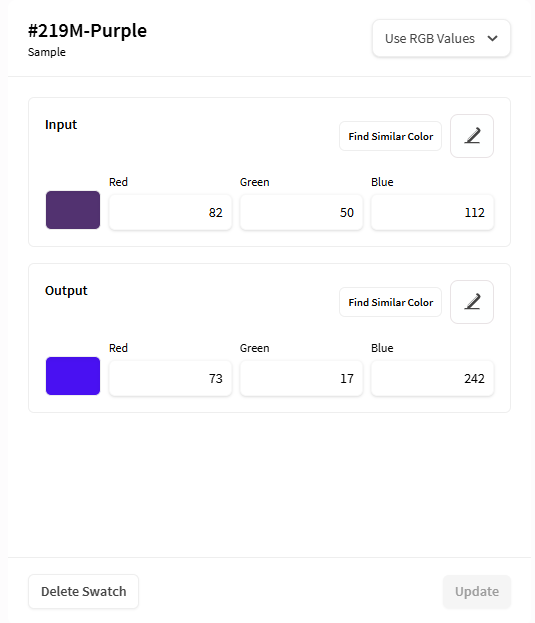This screenshot has width=535, height=623.
Task: Click the Output eyedropper icon
Action: [472, 302]
